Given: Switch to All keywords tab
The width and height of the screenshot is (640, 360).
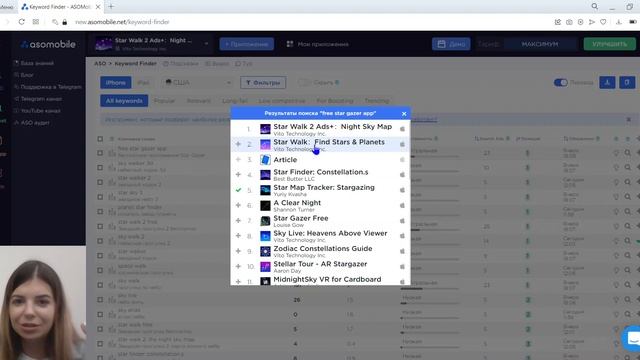Looking at the screenshot, I should [x=124, y=101].
